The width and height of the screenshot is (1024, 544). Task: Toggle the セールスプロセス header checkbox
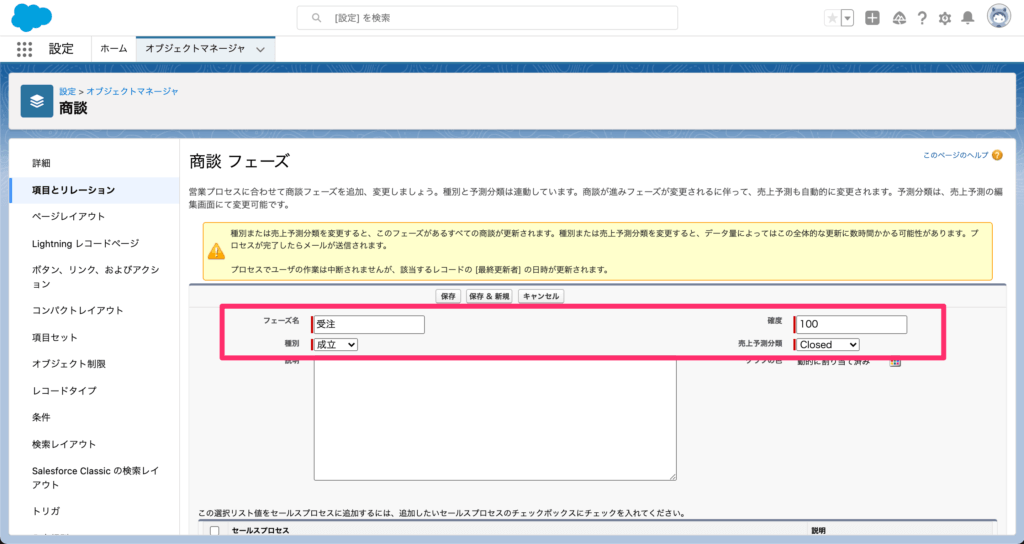214,531
